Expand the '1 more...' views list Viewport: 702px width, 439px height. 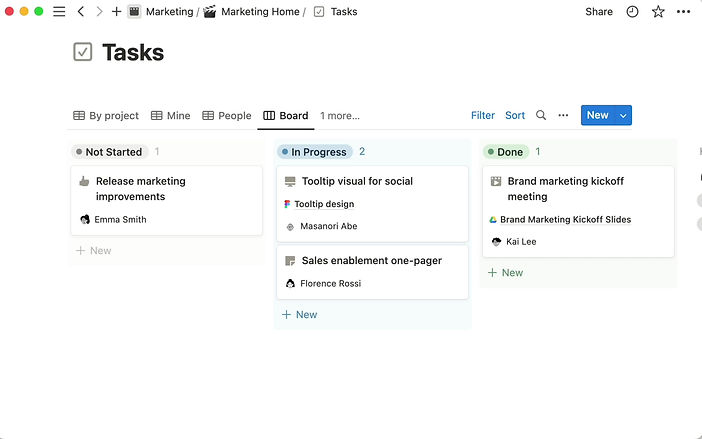point(340,116)
